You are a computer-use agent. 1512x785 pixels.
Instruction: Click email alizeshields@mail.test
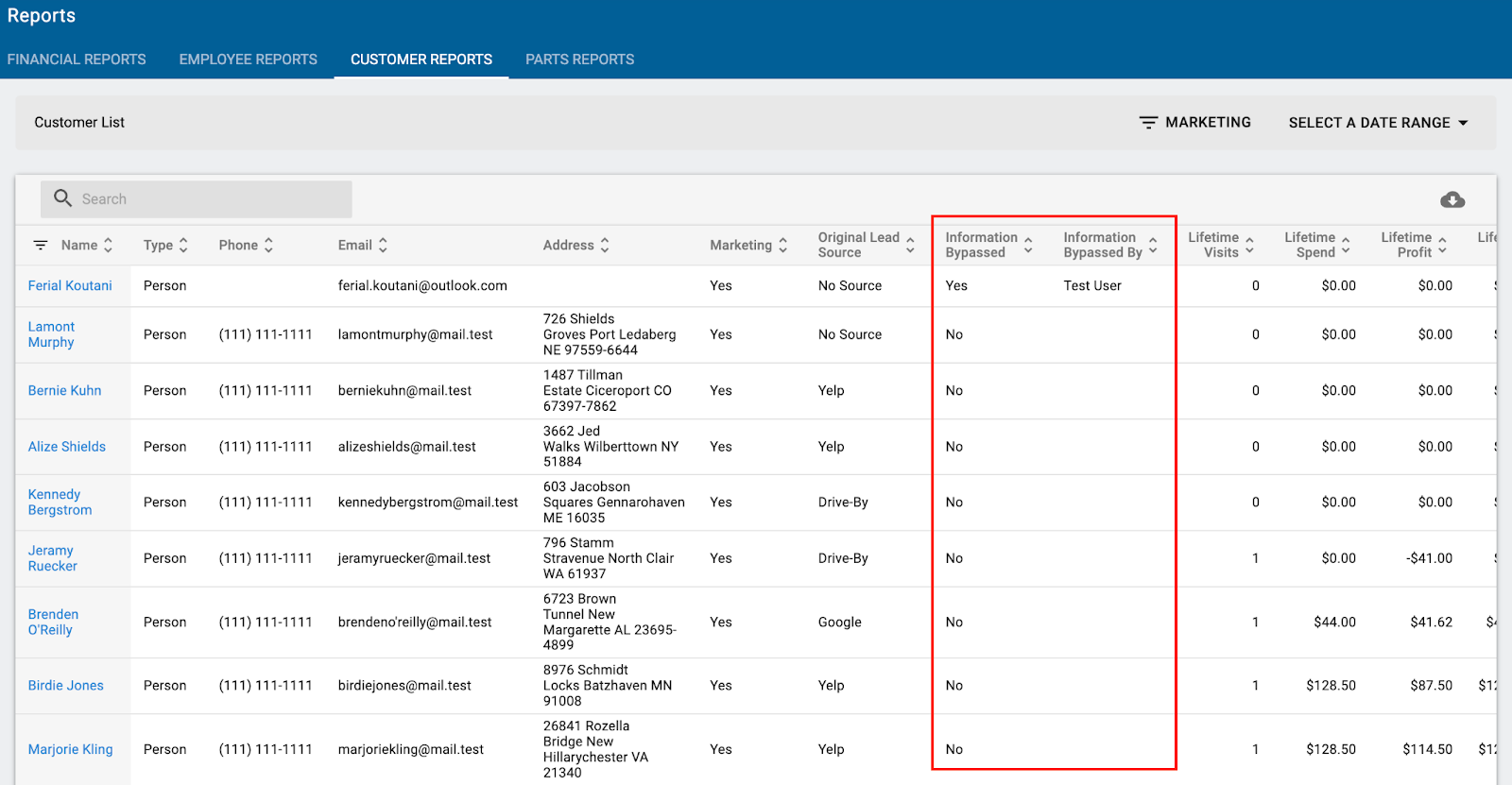tap(407, 446)
